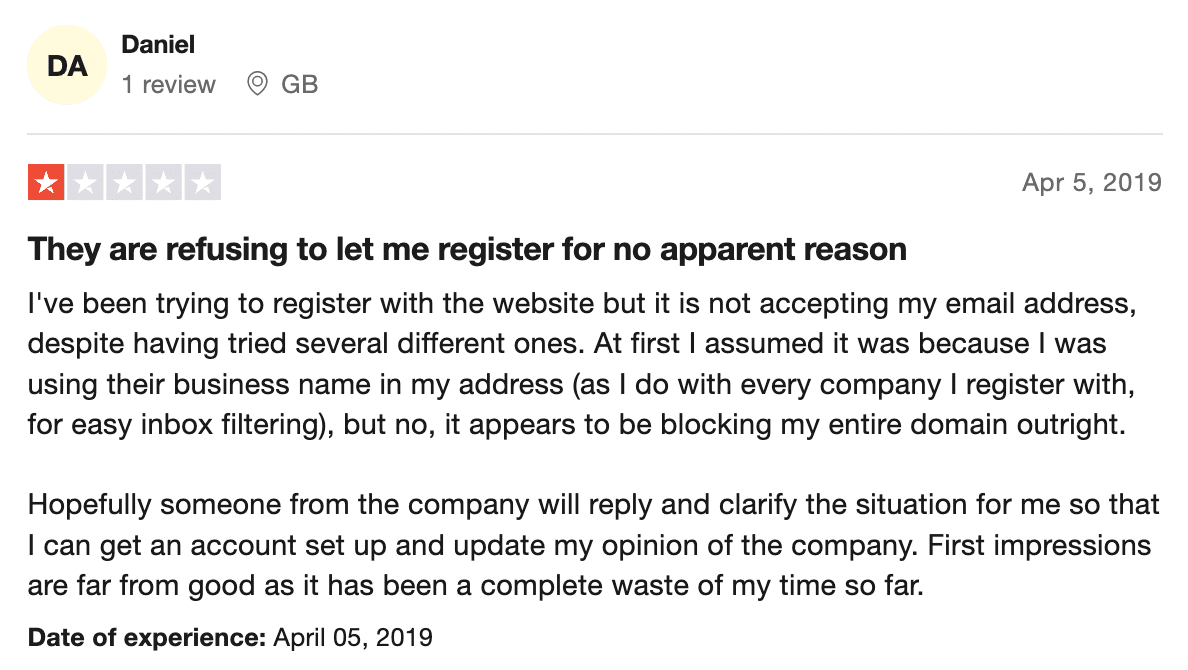Select the fifth grey star

(x=203, y=183)
